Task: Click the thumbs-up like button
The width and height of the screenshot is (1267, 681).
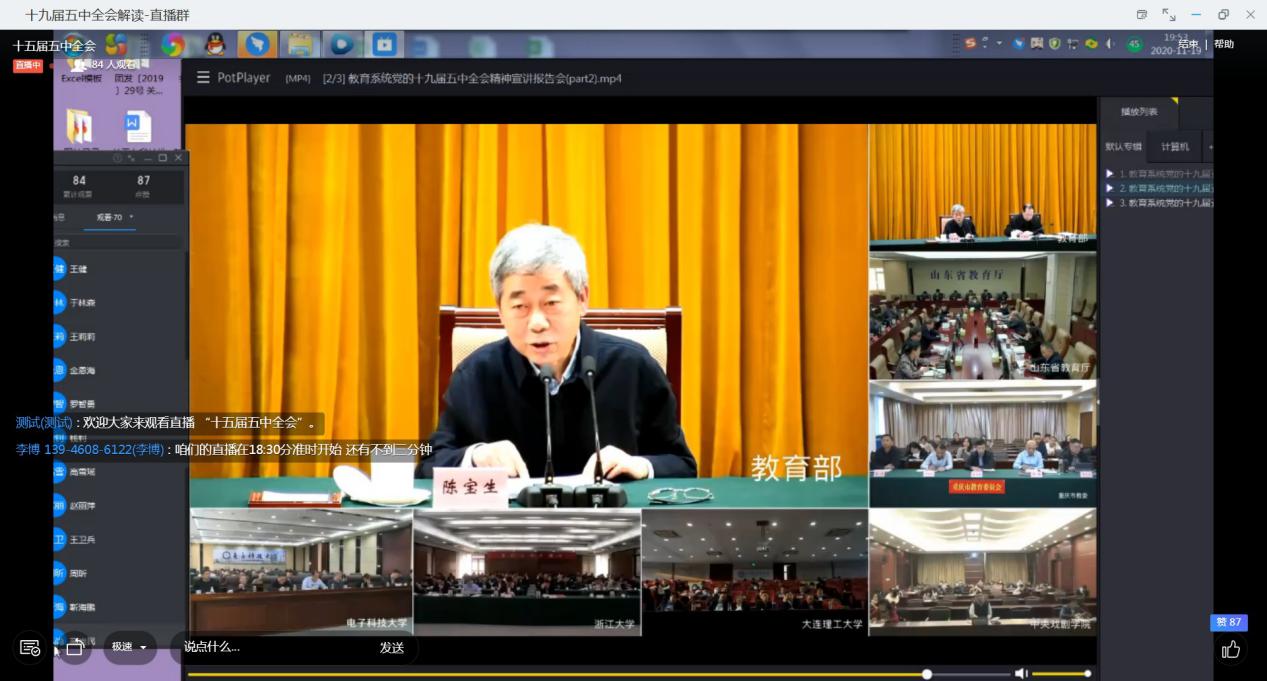Action: (1230, 650)
